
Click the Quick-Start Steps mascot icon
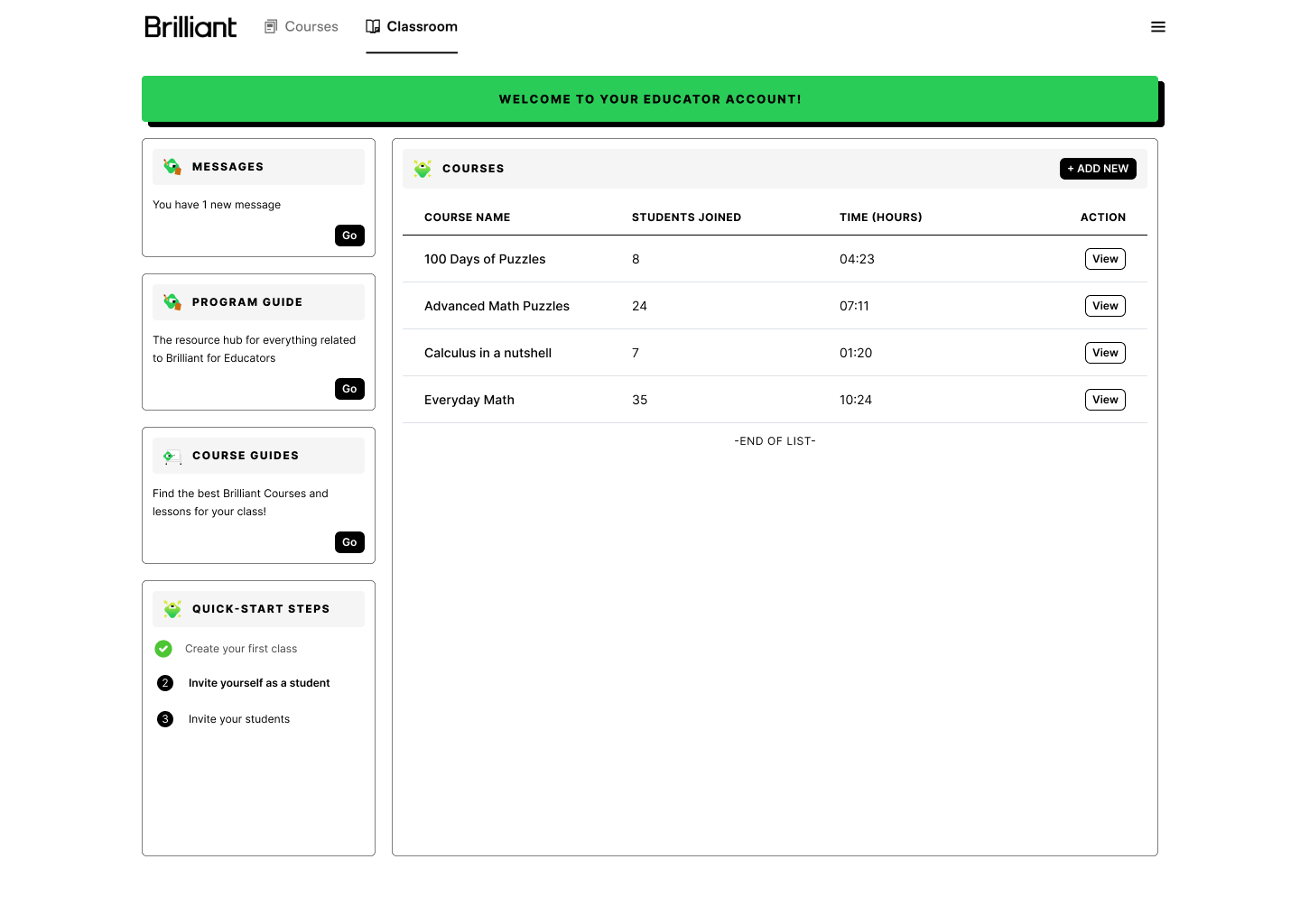coord(172,609)
